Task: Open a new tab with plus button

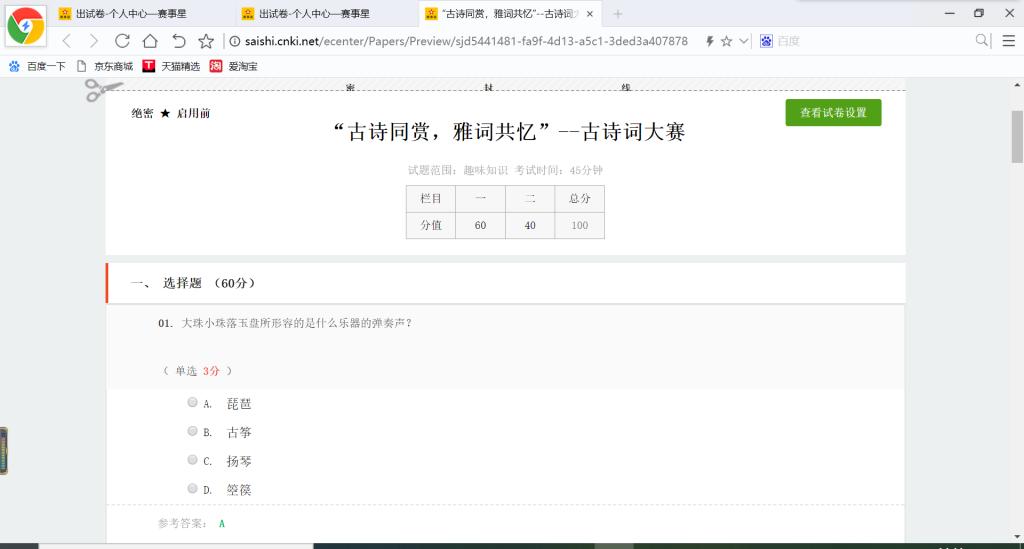Action: (618, 14)
